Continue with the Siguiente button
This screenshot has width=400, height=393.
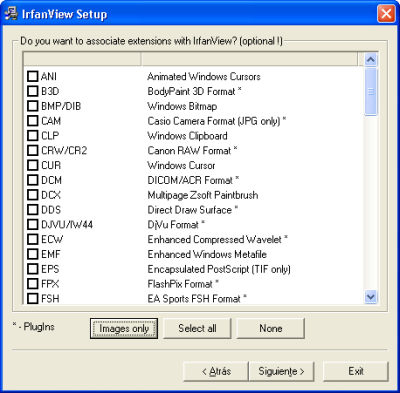281,371
